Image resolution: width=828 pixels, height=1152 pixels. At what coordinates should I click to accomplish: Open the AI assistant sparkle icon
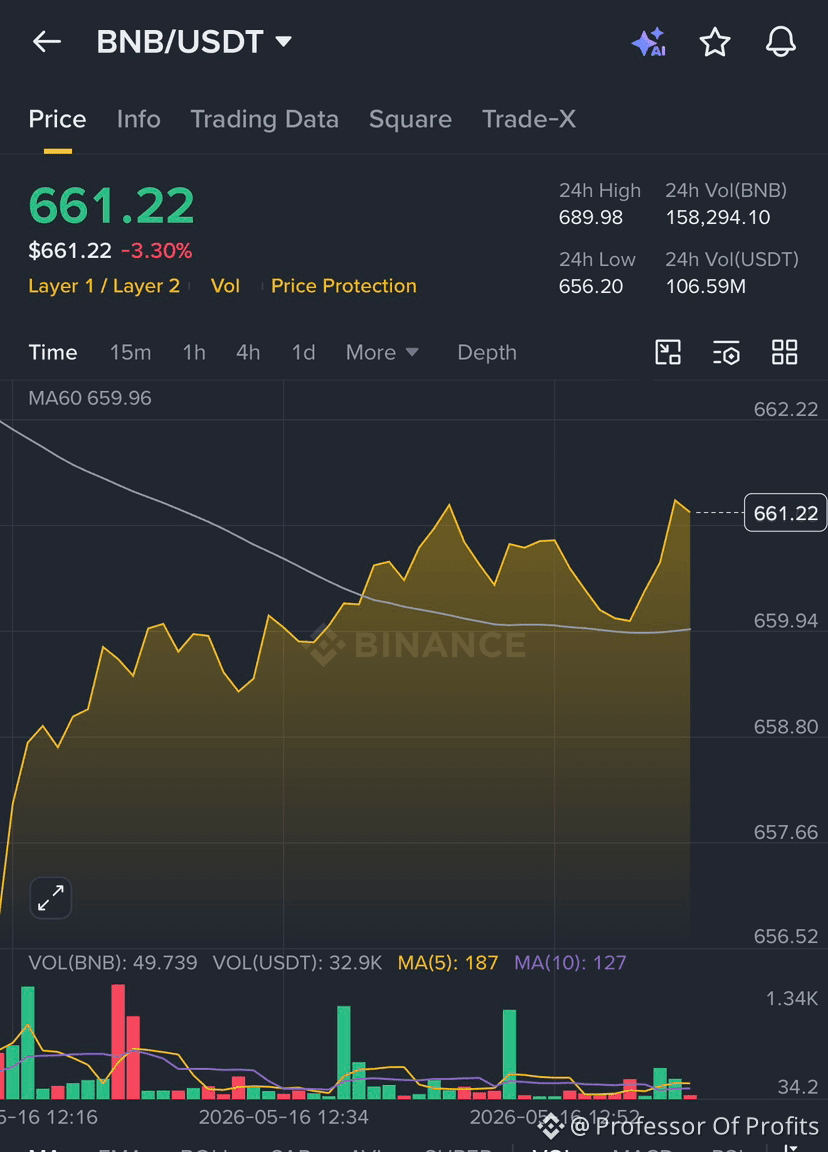tap(649, 42)
